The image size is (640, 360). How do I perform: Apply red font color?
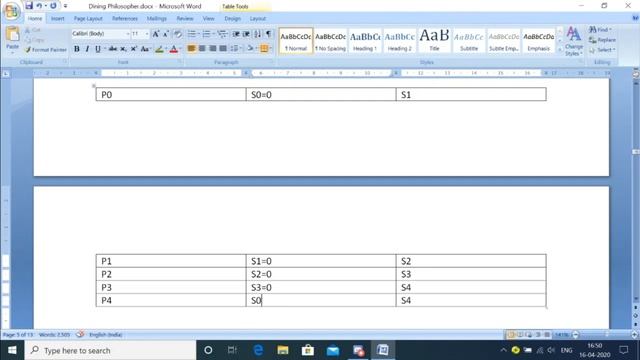173,49
